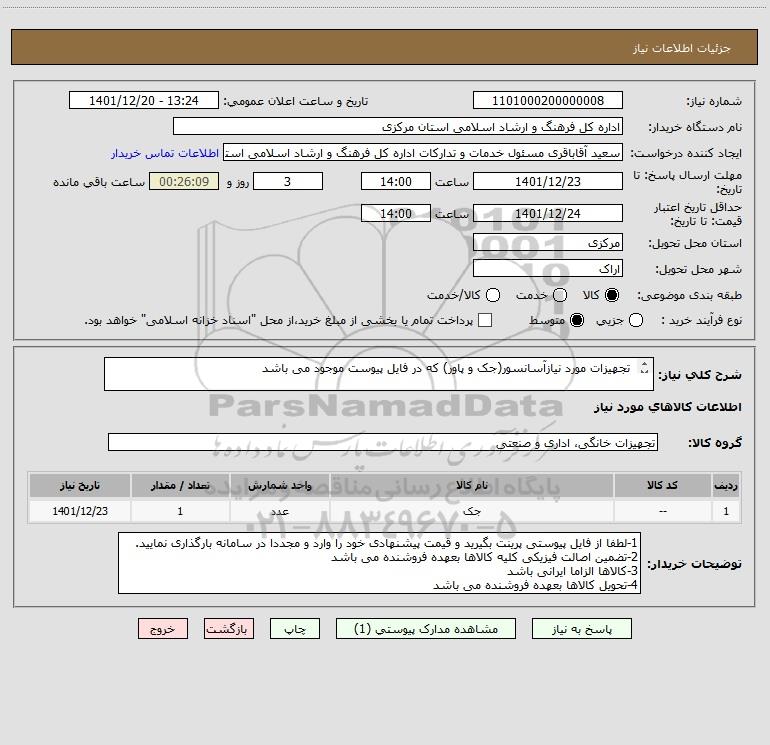Image resolution: width=770 pixels, height=745 pixels.
Task: Click the price validity time 14:00 field
Action: click(396, 213)
